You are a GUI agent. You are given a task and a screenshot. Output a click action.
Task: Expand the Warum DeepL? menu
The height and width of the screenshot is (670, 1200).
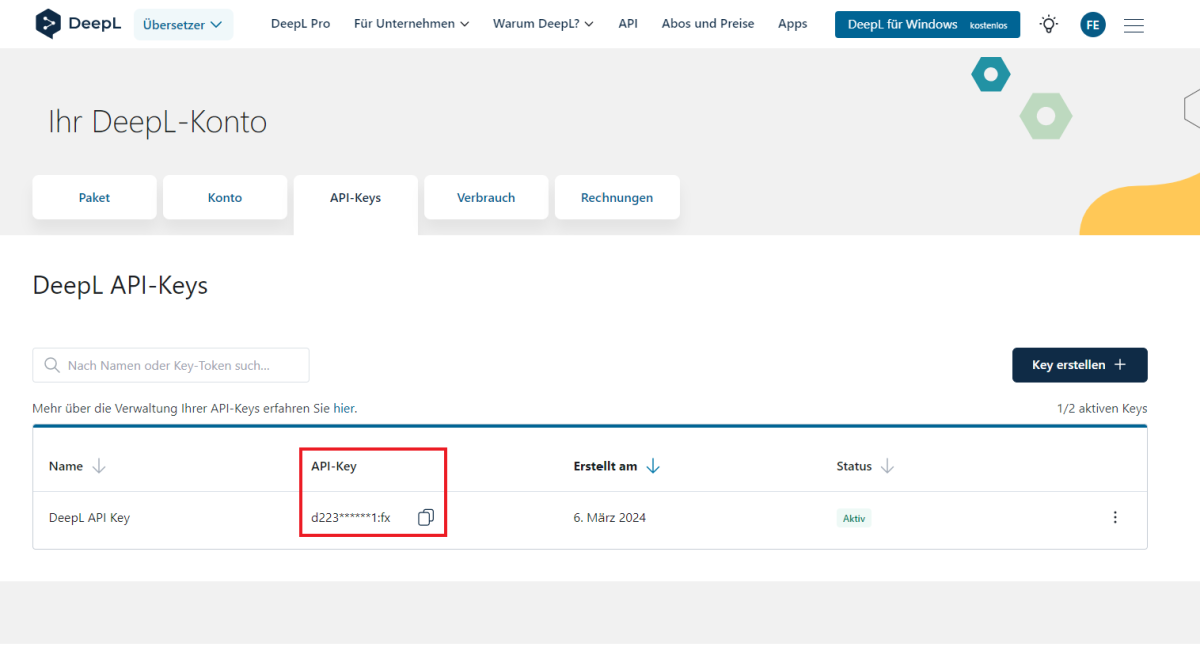(x=543, y=24)
